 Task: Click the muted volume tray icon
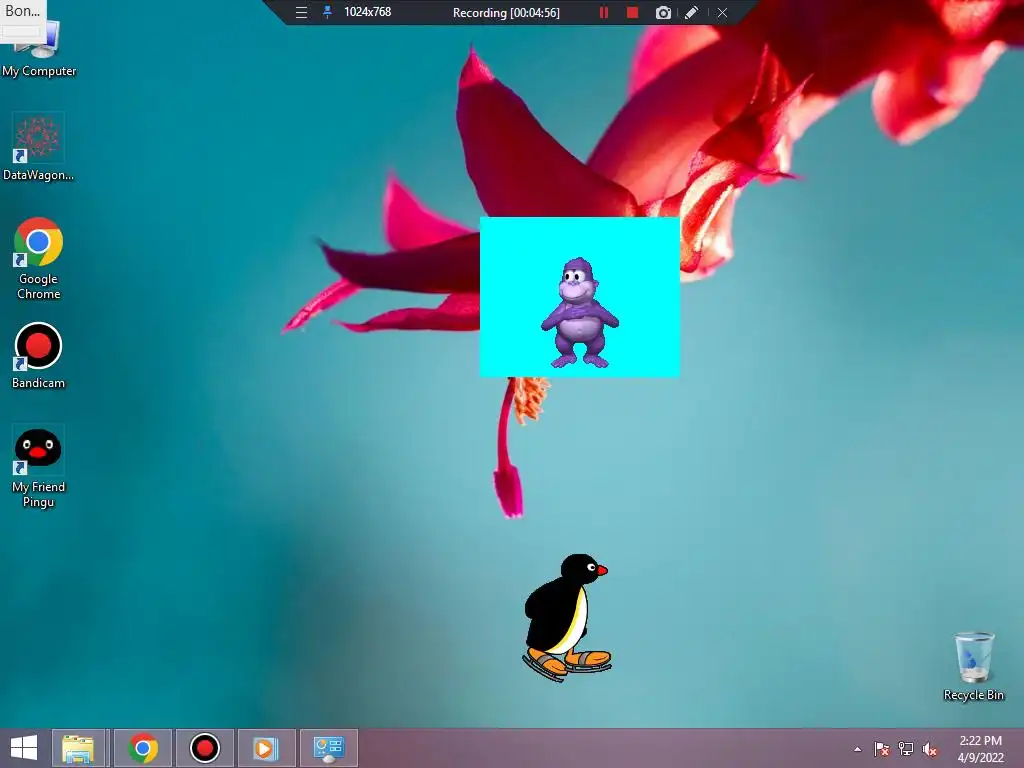(929, 749)
